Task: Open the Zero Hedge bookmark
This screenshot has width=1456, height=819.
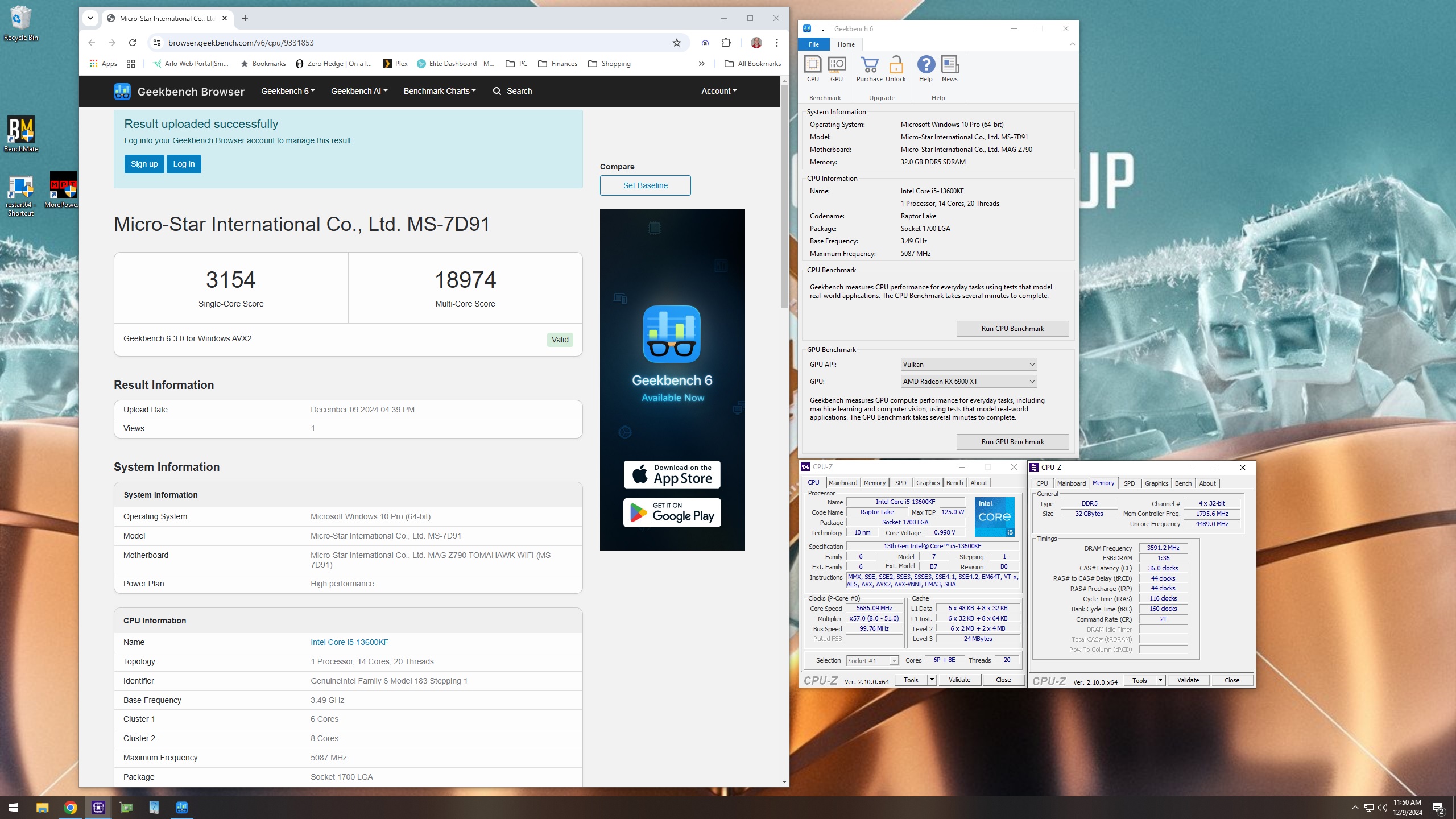Action: pos(334,64)
